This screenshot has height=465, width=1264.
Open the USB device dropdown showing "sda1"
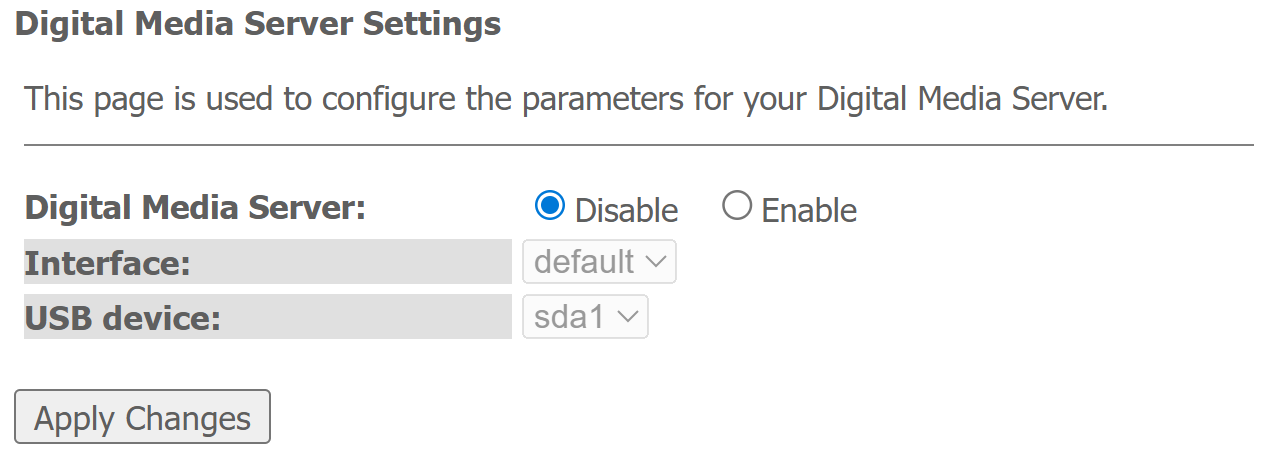point(585,317)
